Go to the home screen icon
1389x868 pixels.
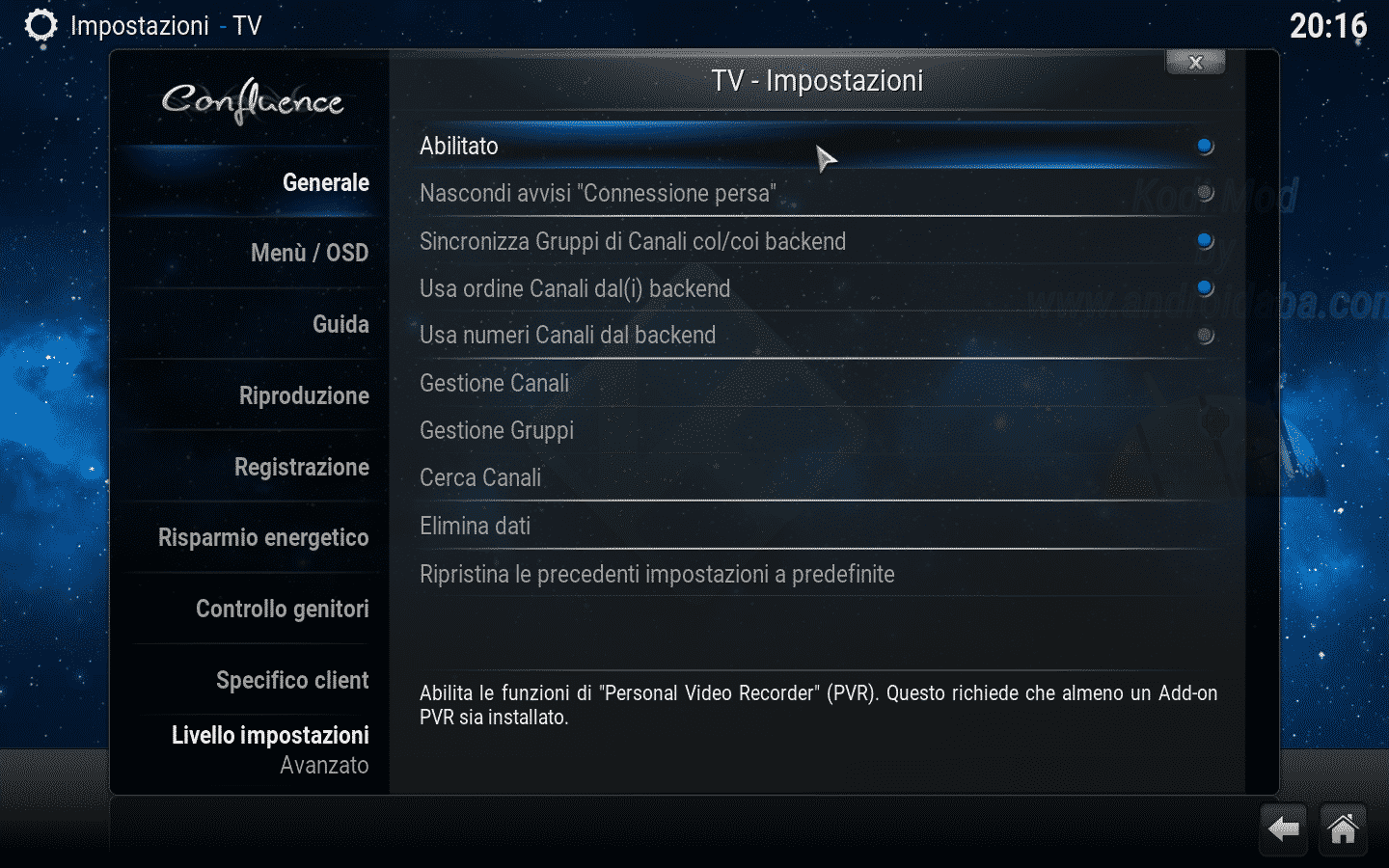(1343, 828)
